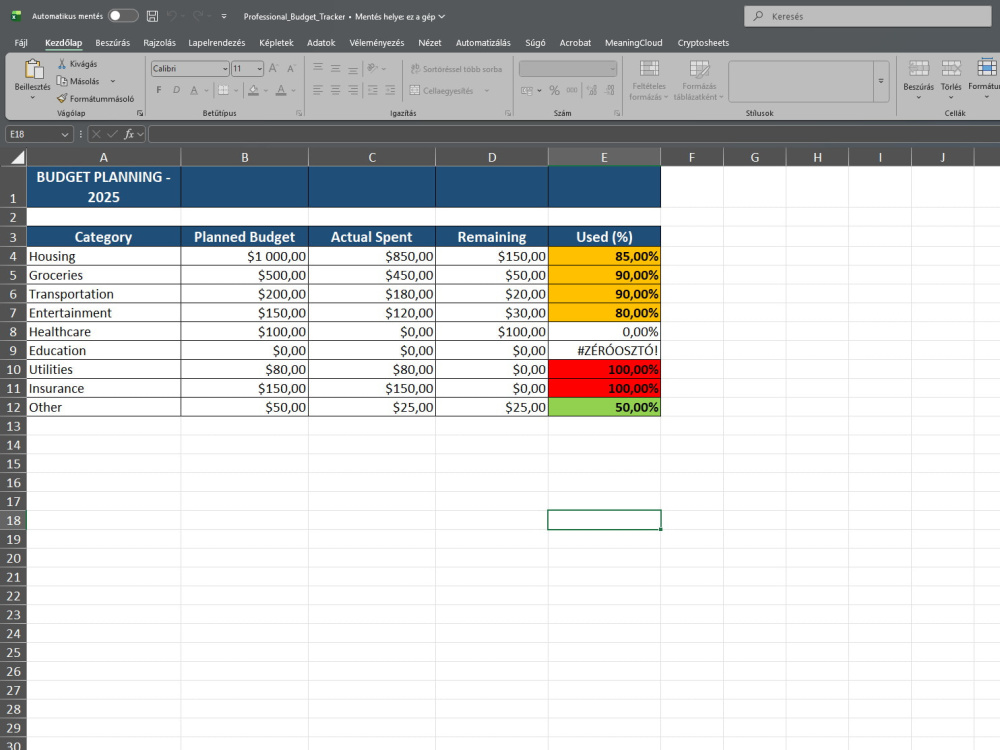The image size is (1000, 750).
Task: Select row 9 header
Action: 13,350
